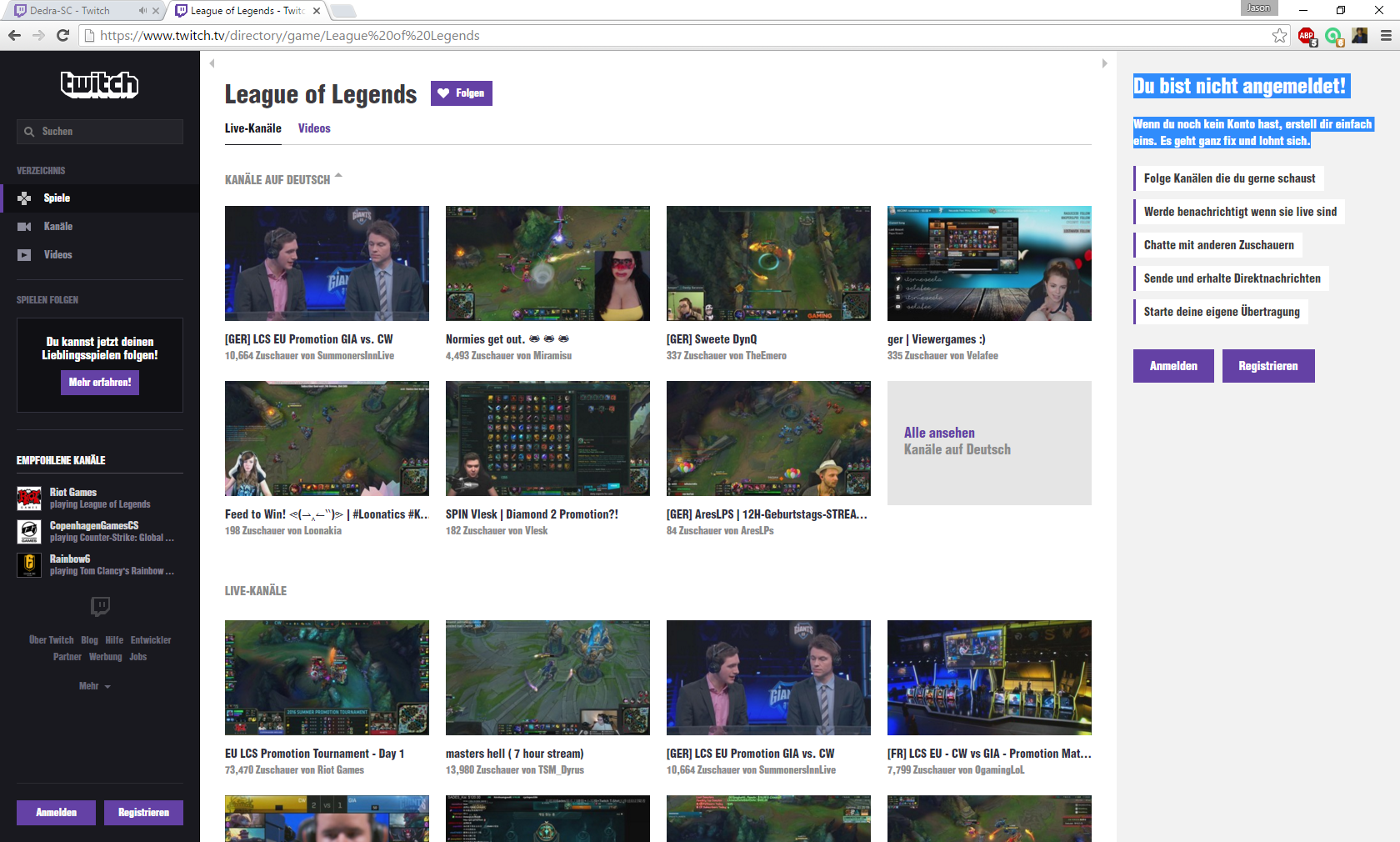Click Registrieren at sidebar bottom

[143, 813]
